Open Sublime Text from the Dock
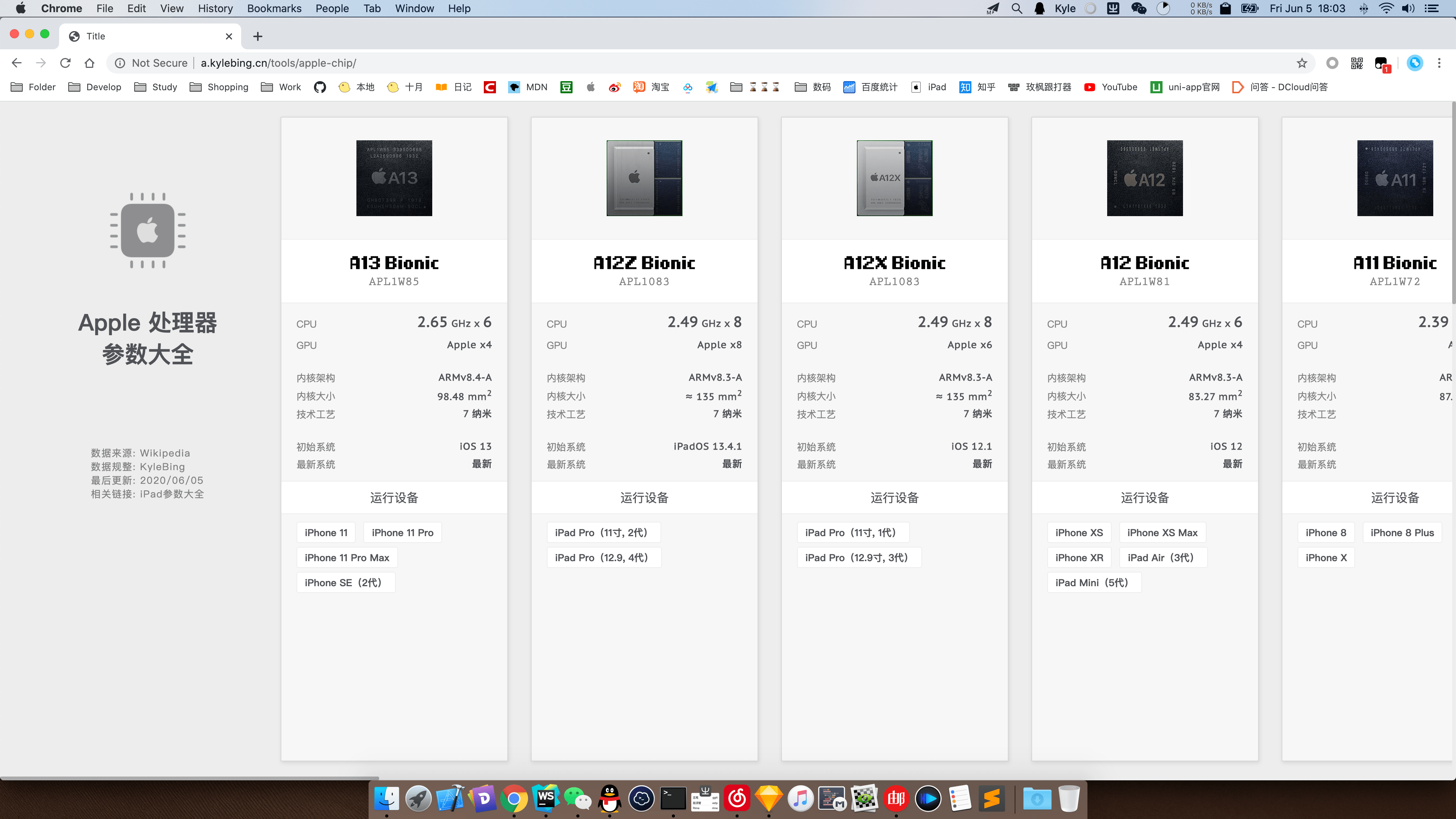This screenshot has width=1456, height=819. (992, 799)
